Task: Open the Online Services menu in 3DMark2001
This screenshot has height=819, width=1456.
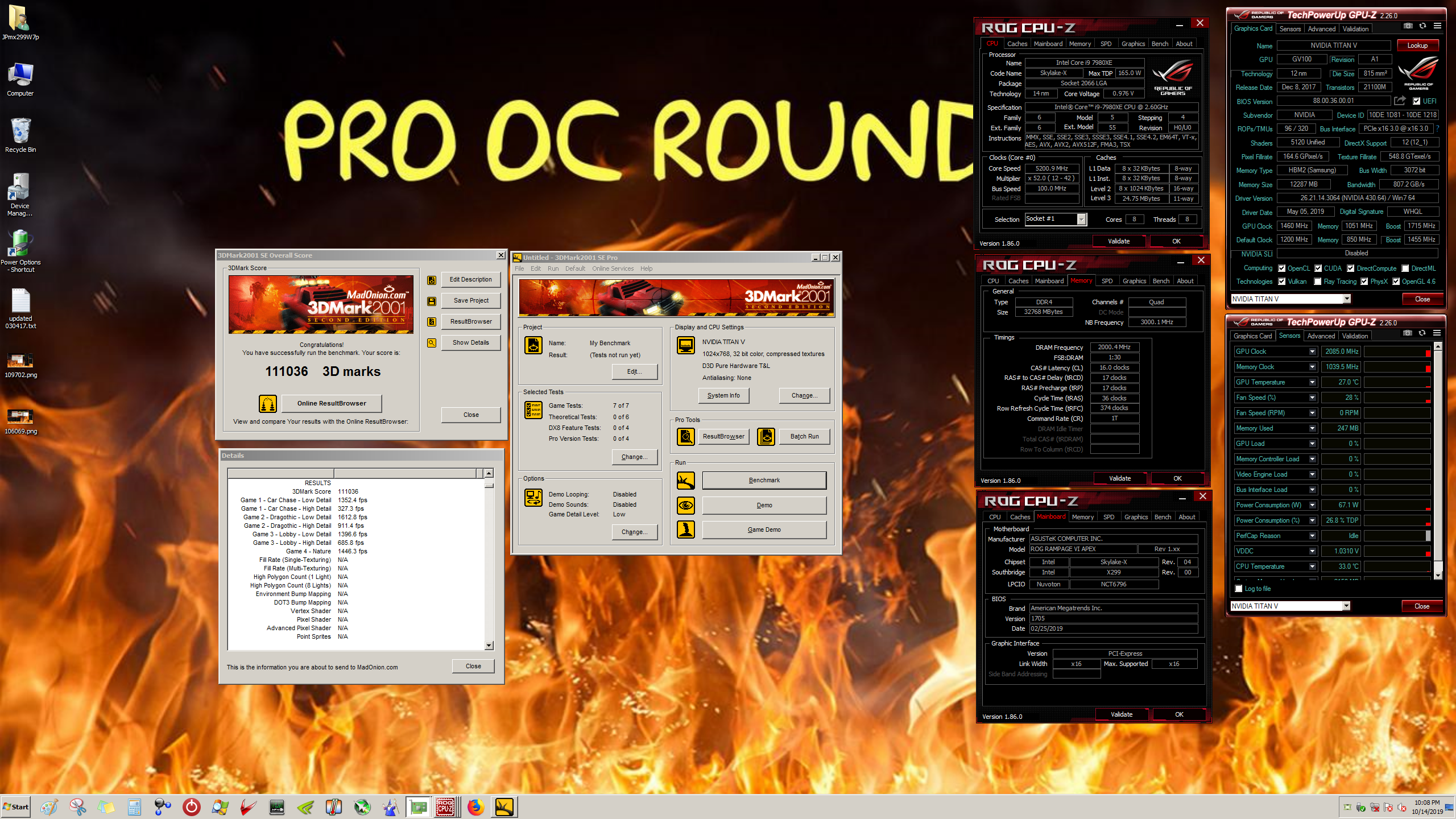Action: [613, 268]
